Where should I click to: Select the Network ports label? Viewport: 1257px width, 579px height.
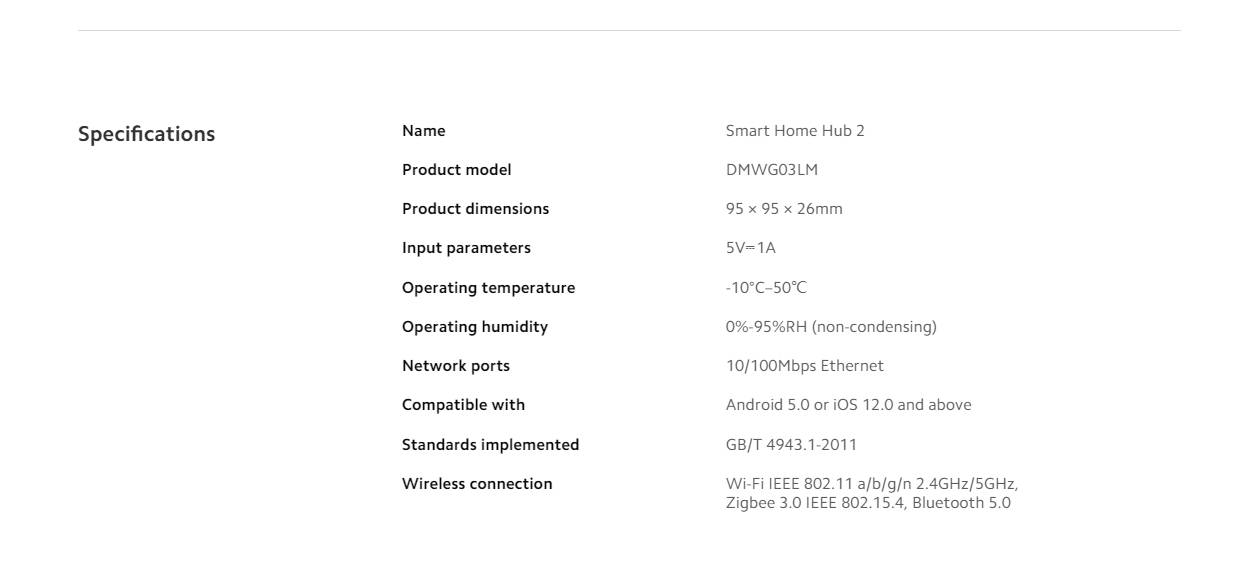point(456,366)
